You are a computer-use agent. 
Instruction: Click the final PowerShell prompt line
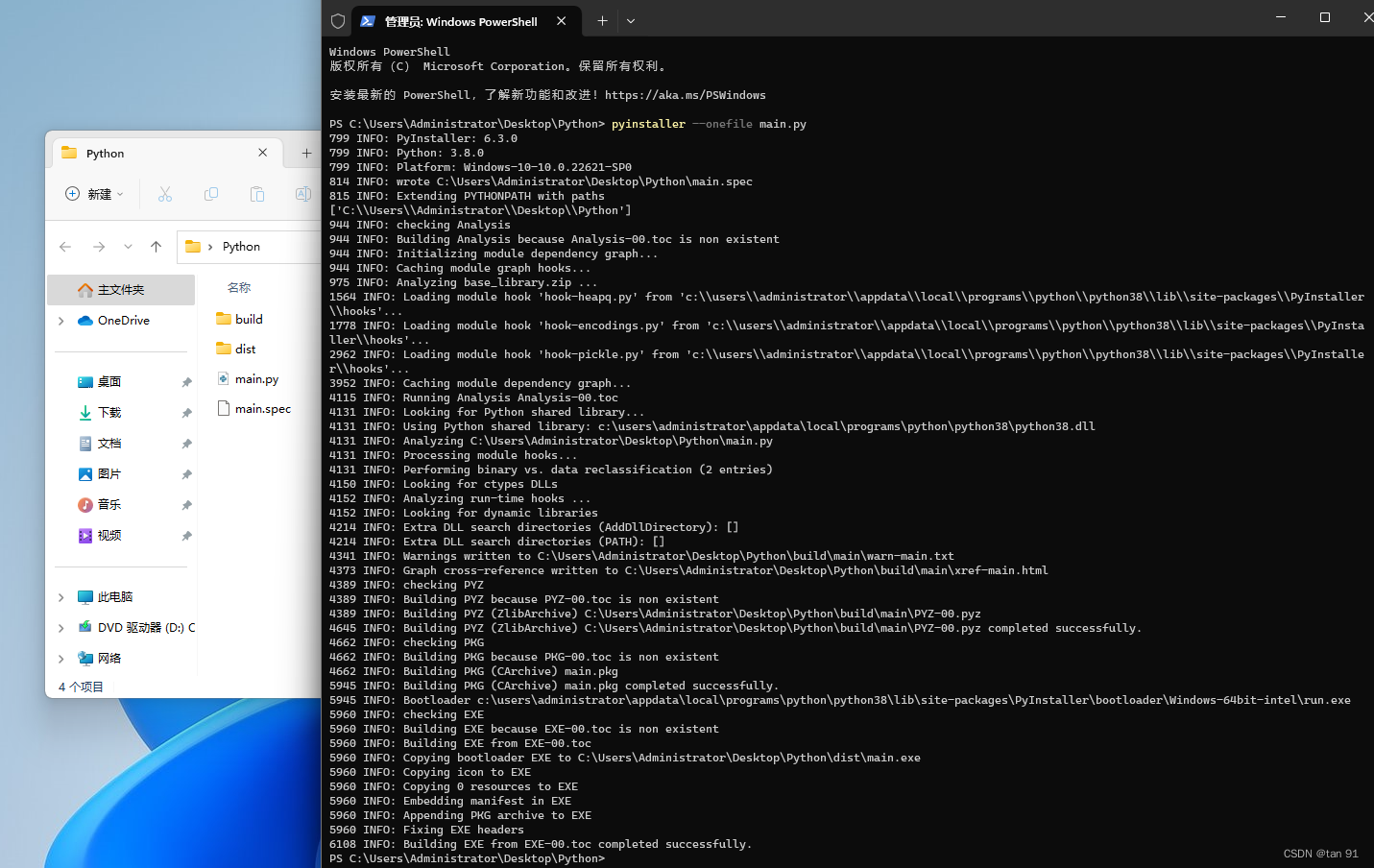(468, 858)
